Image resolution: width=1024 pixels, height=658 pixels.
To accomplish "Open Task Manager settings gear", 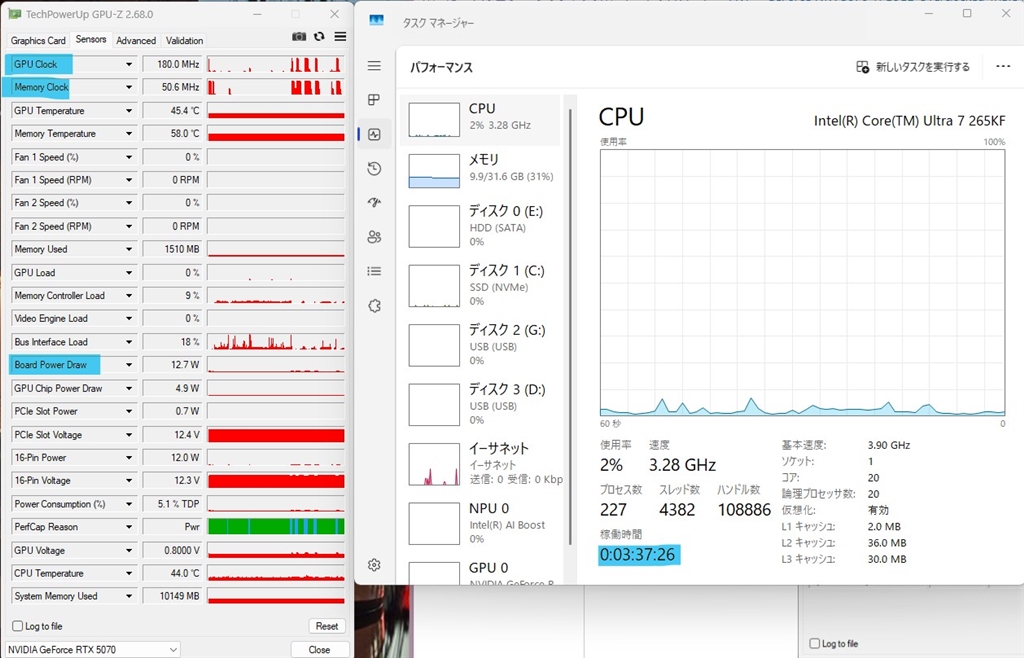I will click(374, 565).
